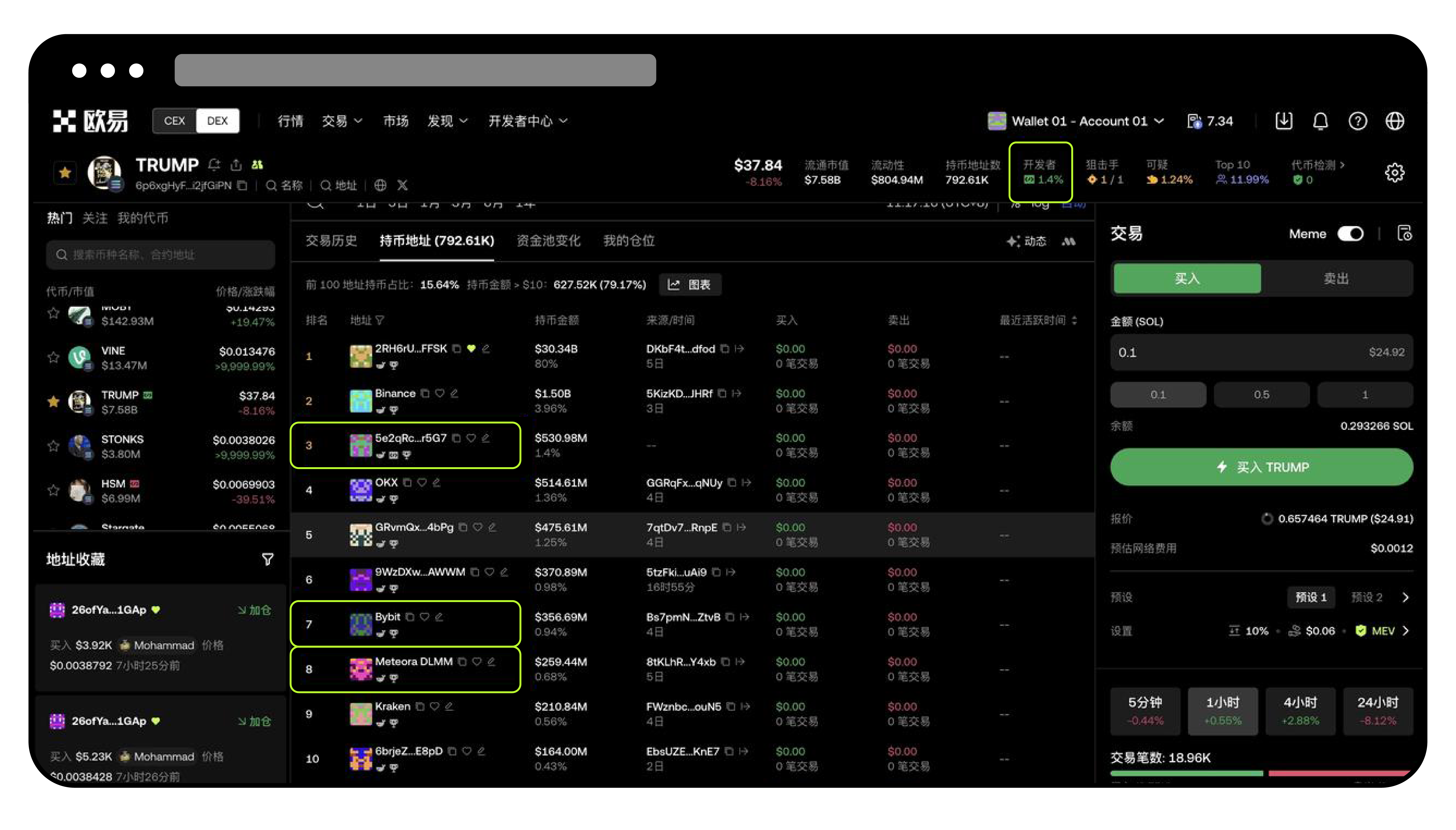Open the 交易历史 tab

pos(331,241)
